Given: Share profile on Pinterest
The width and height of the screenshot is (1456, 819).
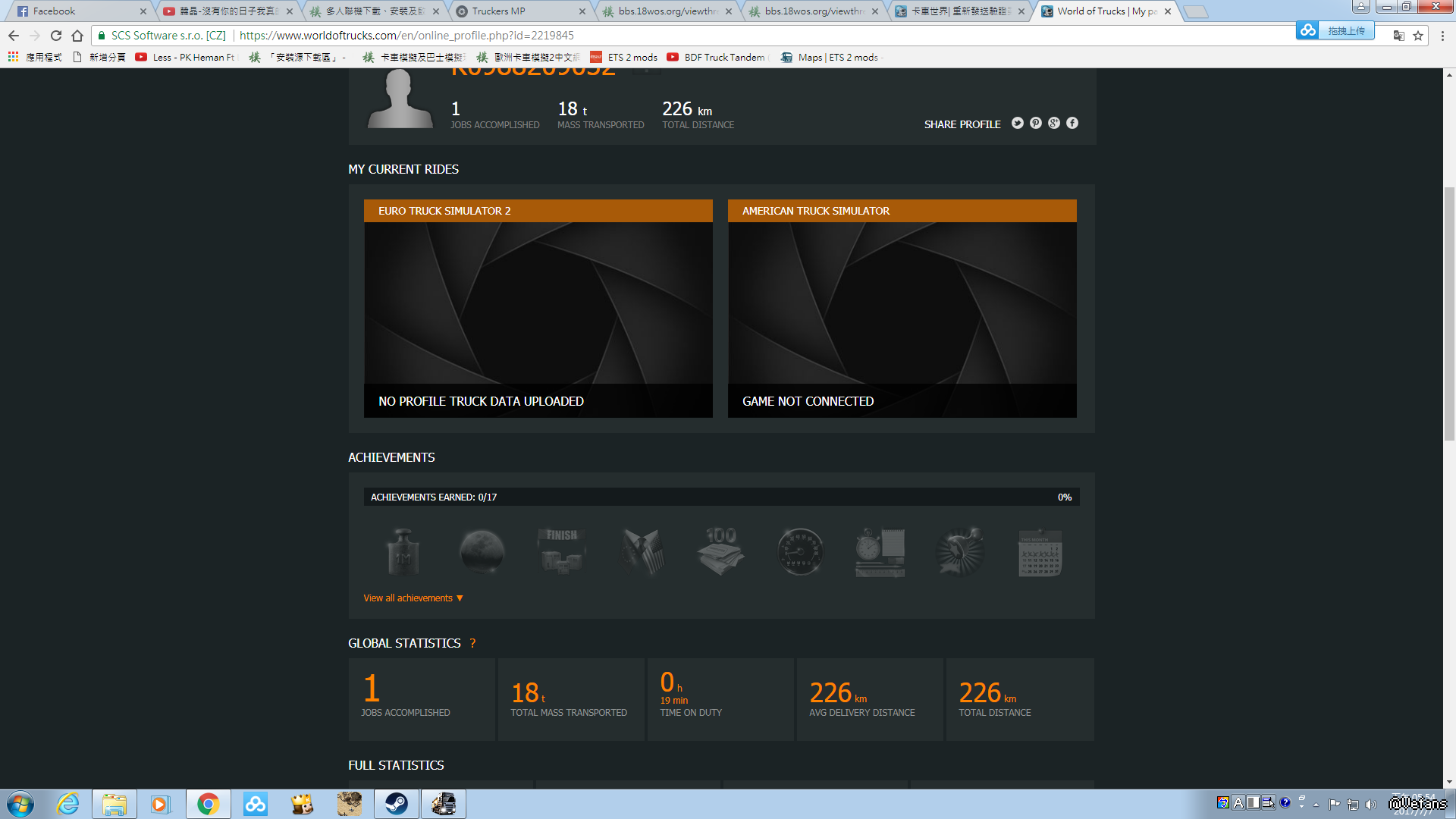Looking at the screenshot, I should point(1036,124).
